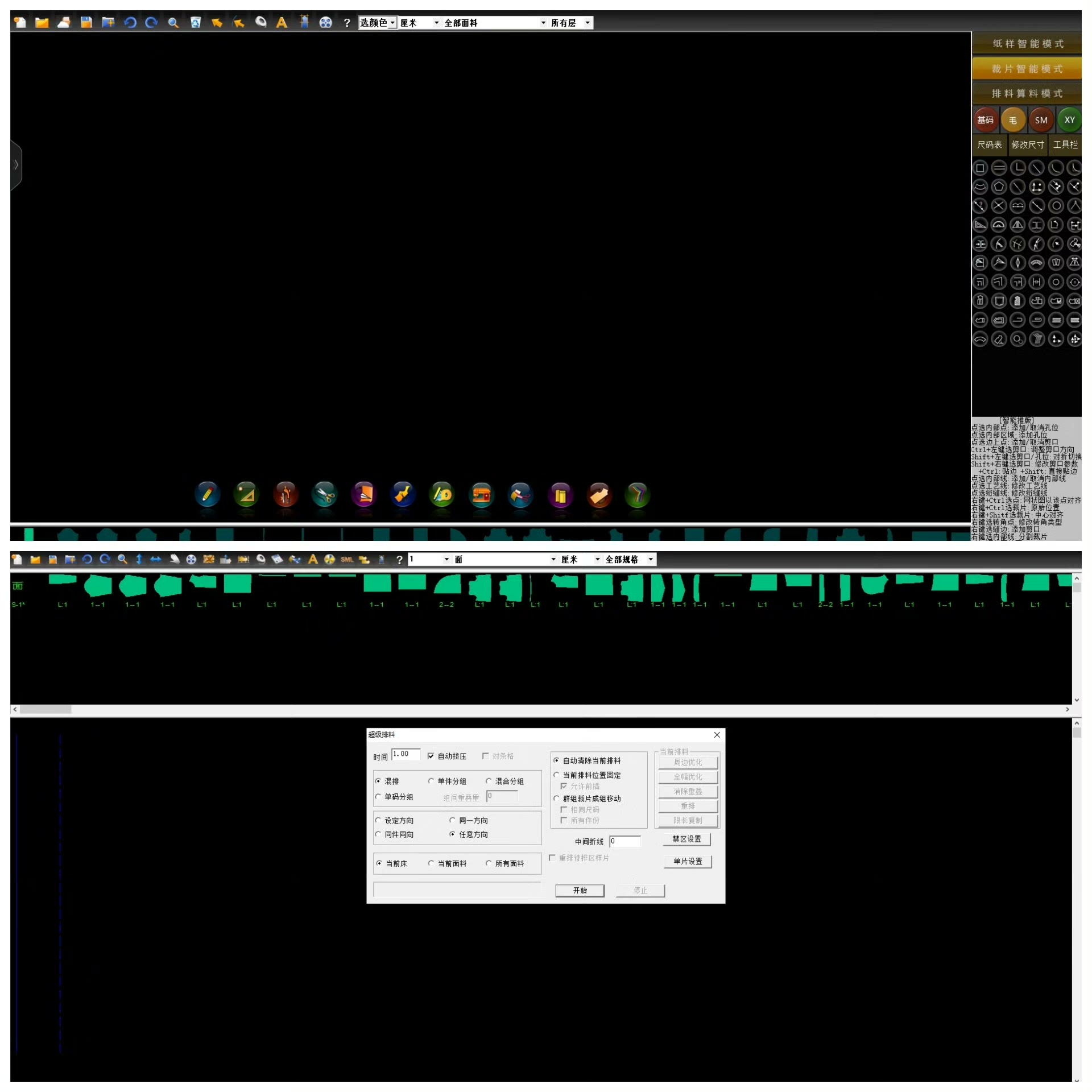Toggle the 自动挤压 checkbox

click(x=431, y=756)
